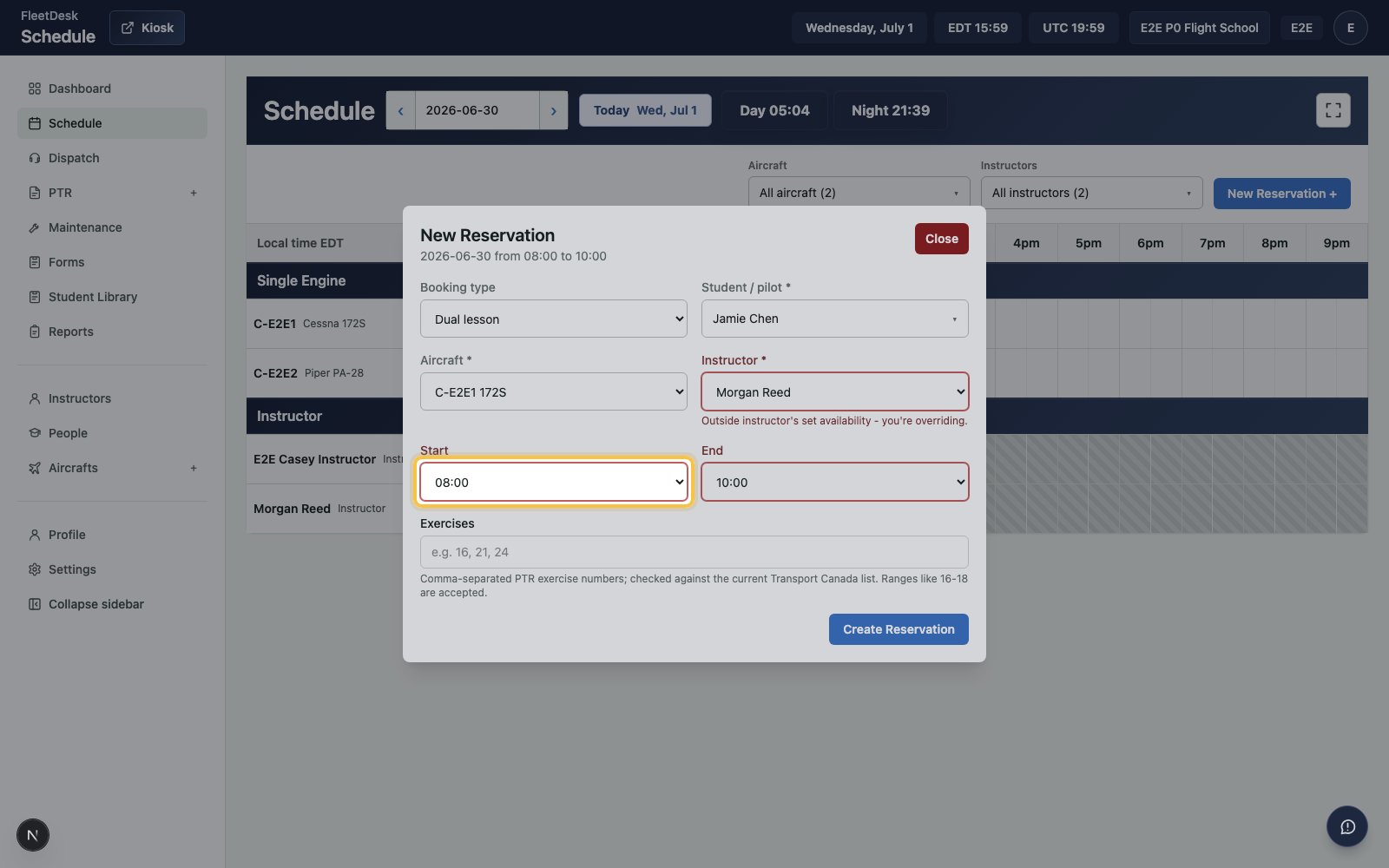The image size is (1389, 868).
Task: Go to Dispatch in the sidebar
Action: pos(112,158)
